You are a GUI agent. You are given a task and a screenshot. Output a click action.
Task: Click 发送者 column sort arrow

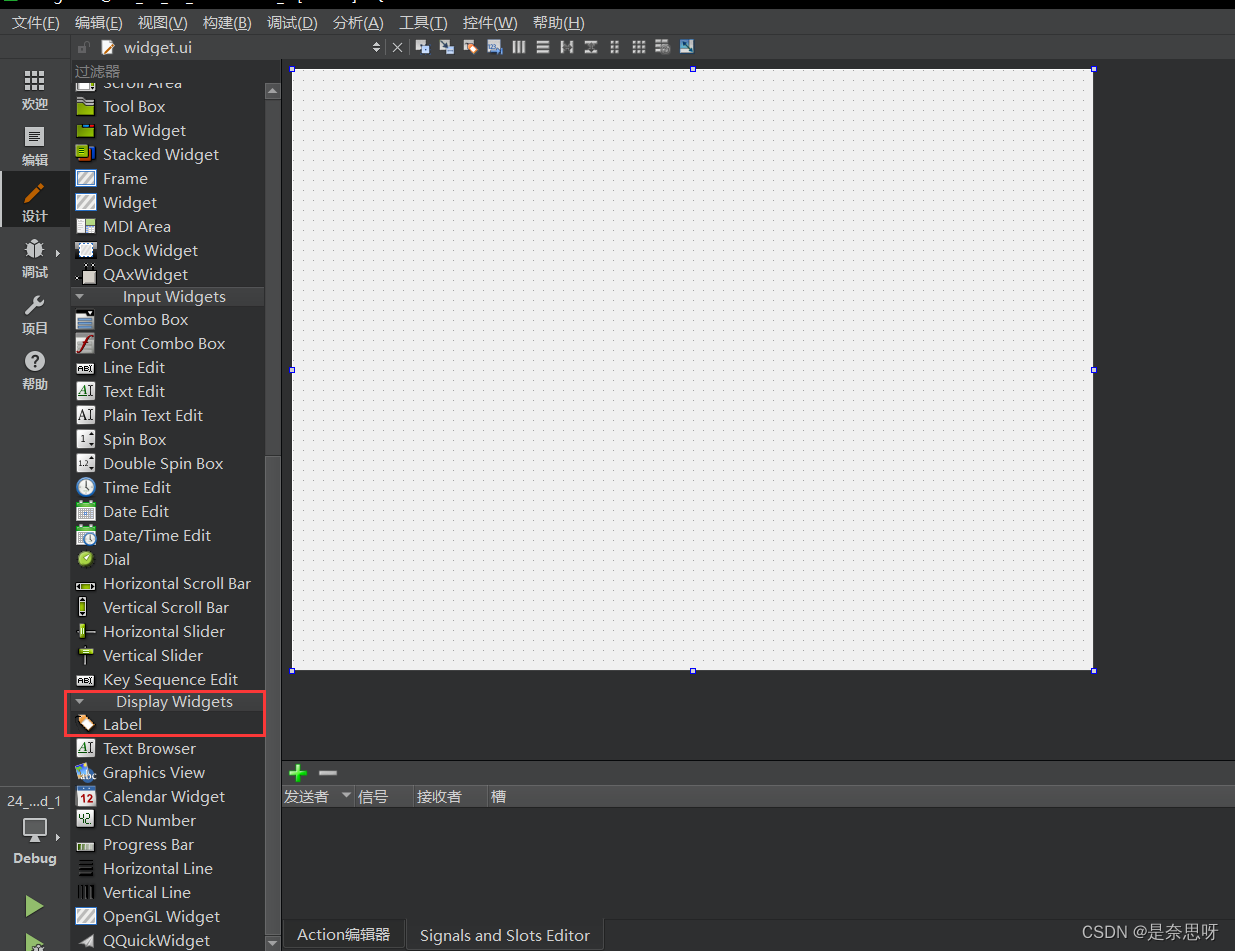[347, 796]
